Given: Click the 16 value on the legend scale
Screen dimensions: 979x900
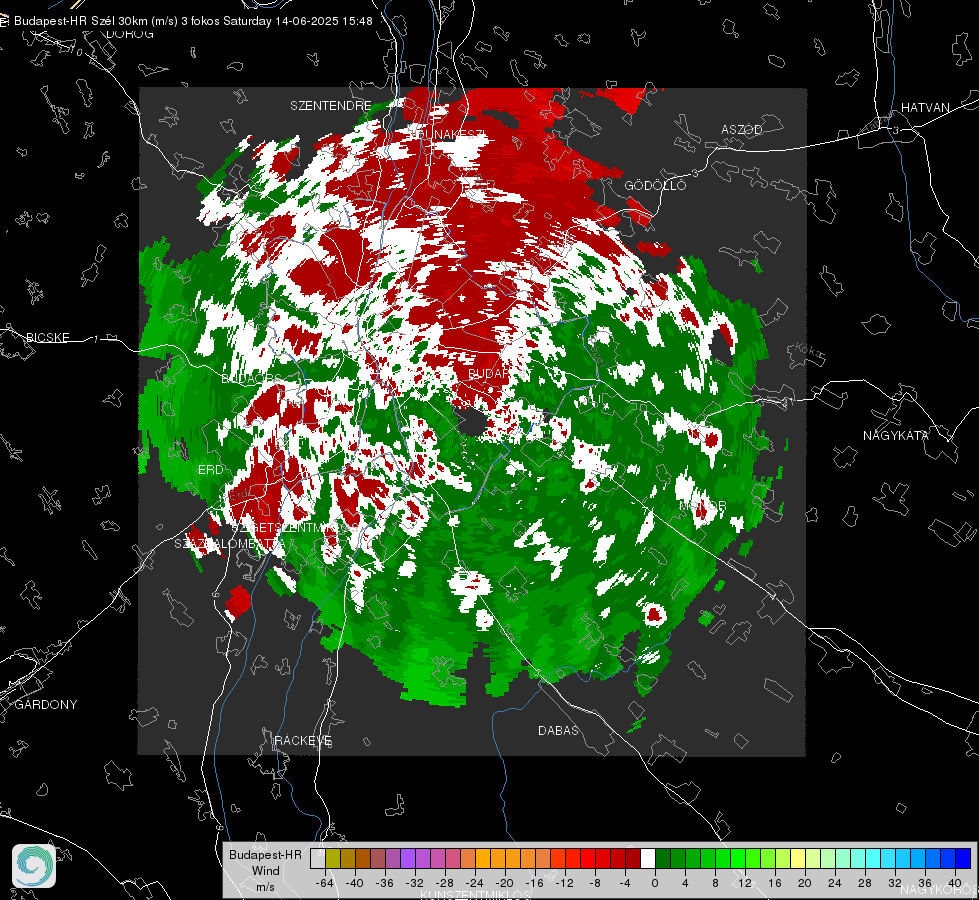Looking at the screenshot, I should pos(775,883).
